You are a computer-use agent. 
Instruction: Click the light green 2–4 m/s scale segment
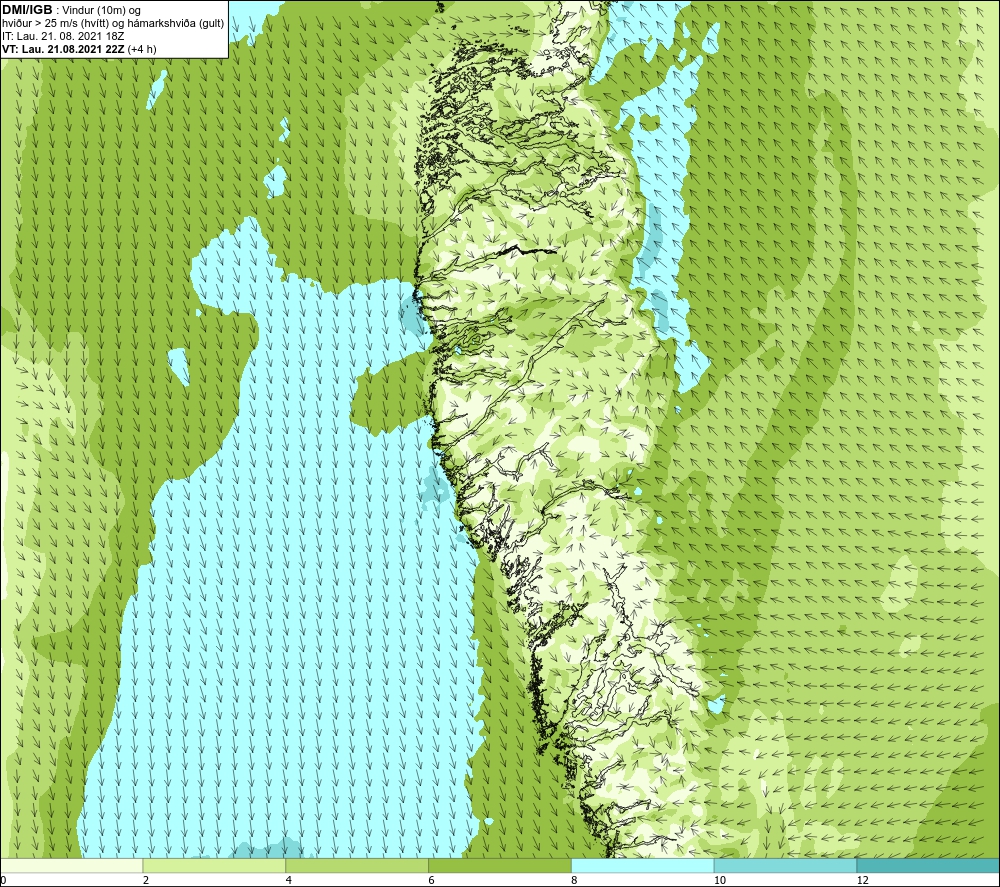(x=214, y=866)
